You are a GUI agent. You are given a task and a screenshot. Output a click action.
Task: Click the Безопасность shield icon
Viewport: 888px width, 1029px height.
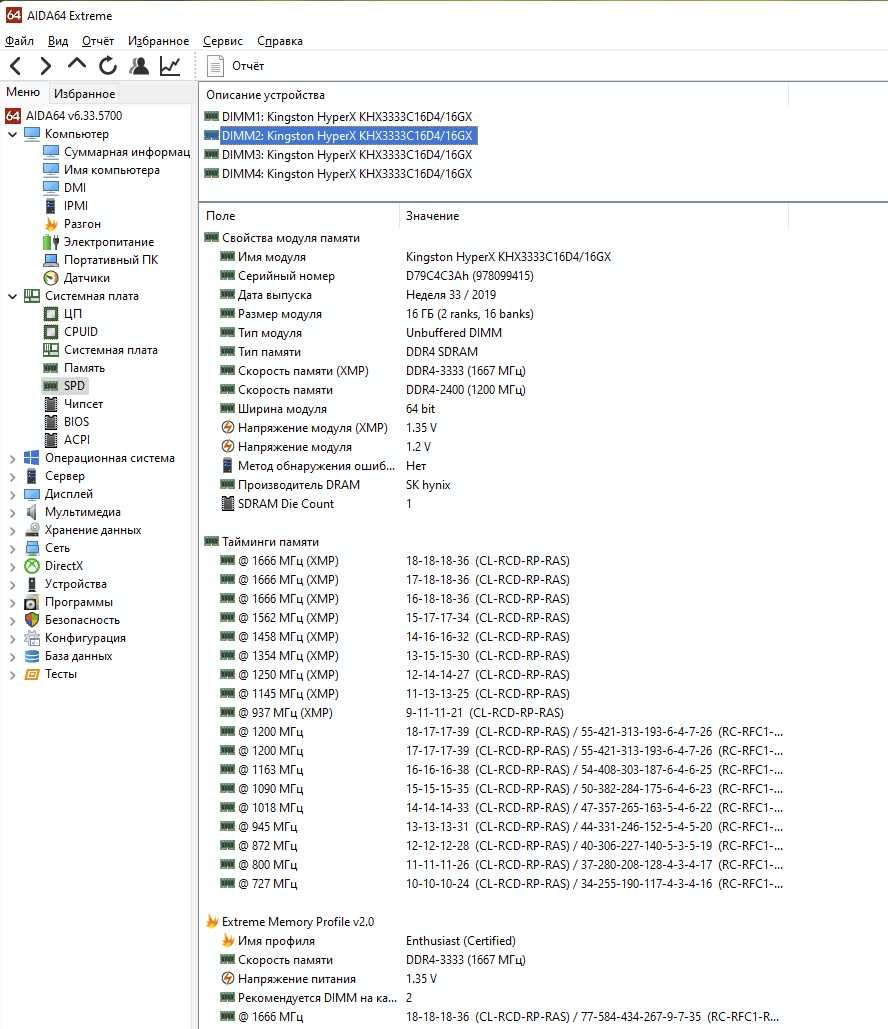(32, 620)
